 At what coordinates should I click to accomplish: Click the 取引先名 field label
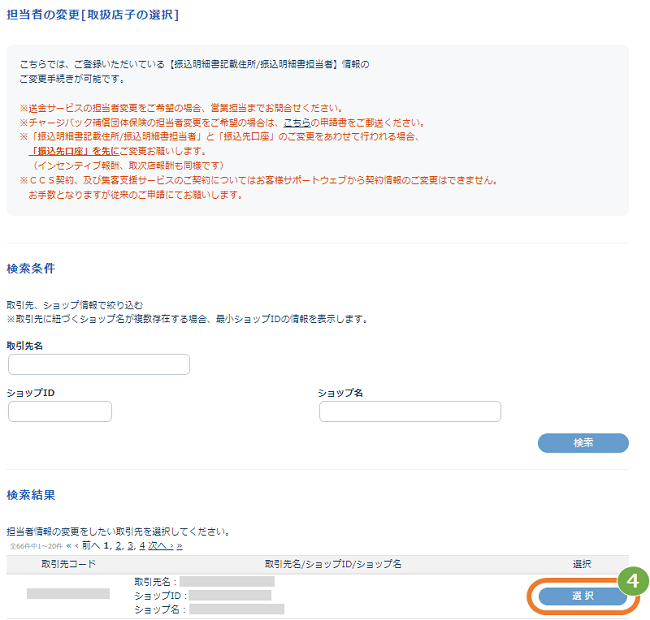coord(24,346)
